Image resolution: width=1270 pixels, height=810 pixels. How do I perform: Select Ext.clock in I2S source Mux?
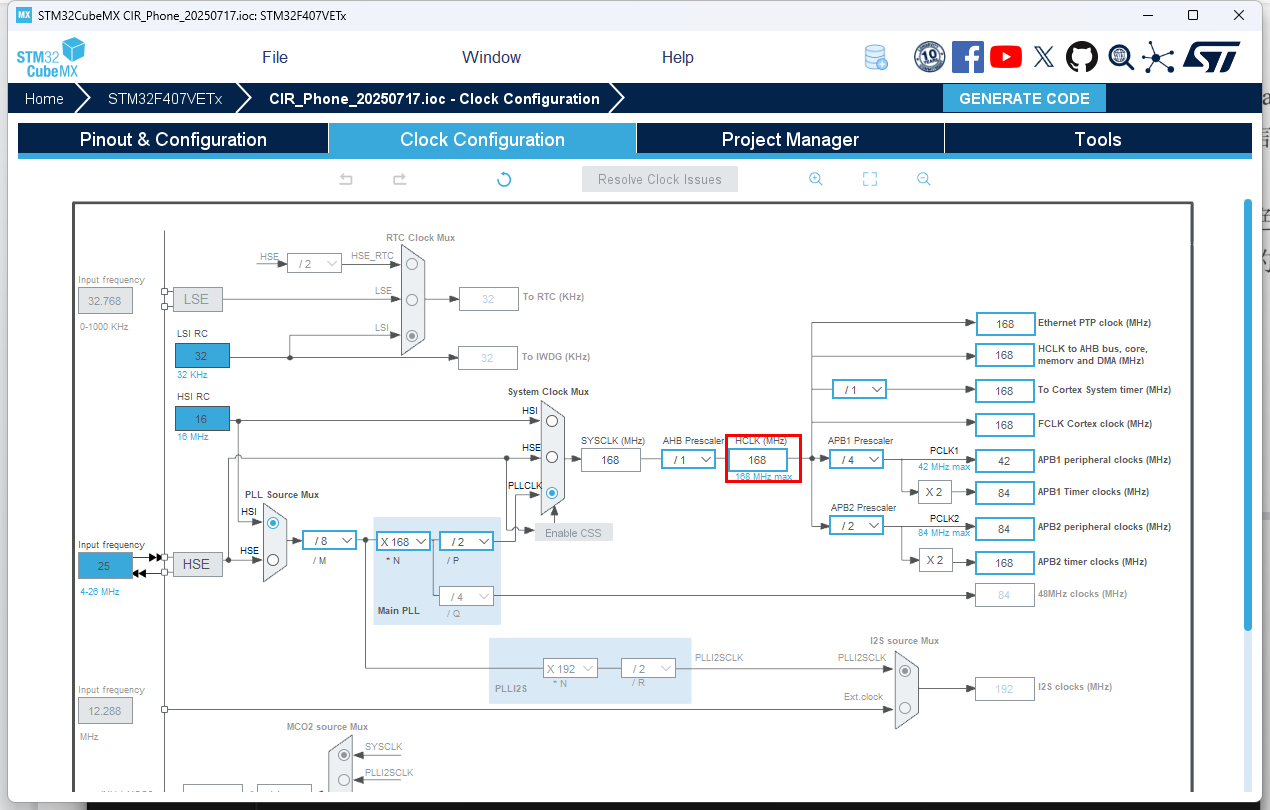(x=905, y=708)
